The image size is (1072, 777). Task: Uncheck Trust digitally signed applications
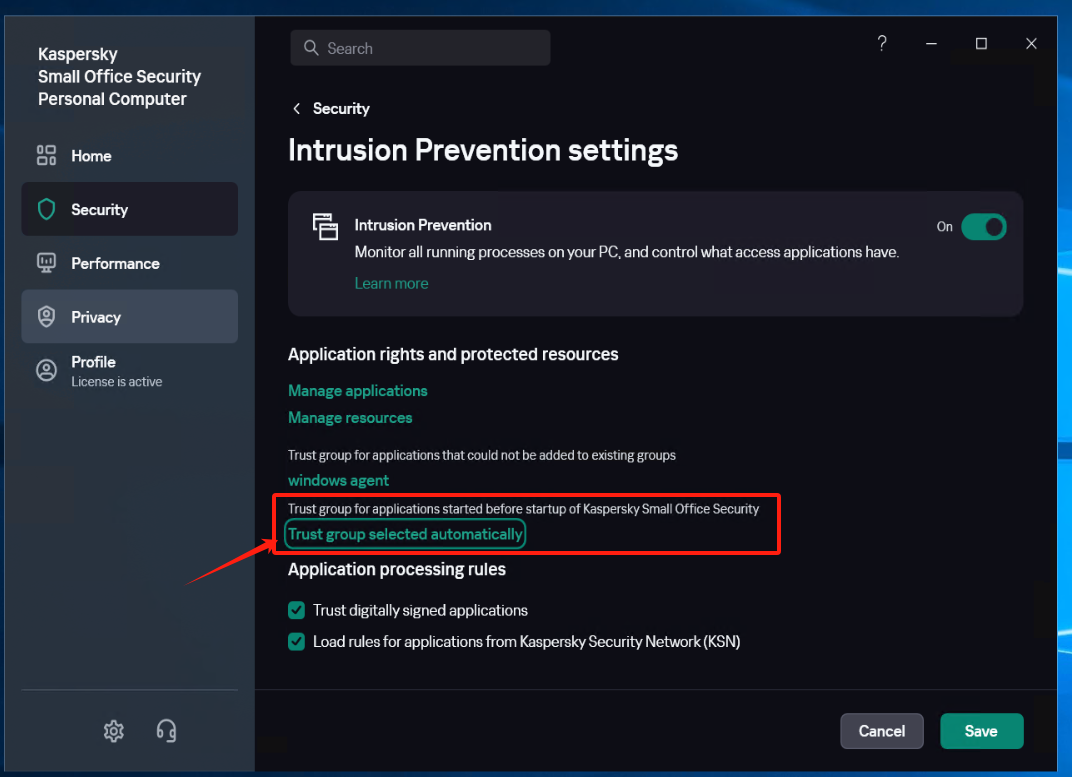coord(297,610)
